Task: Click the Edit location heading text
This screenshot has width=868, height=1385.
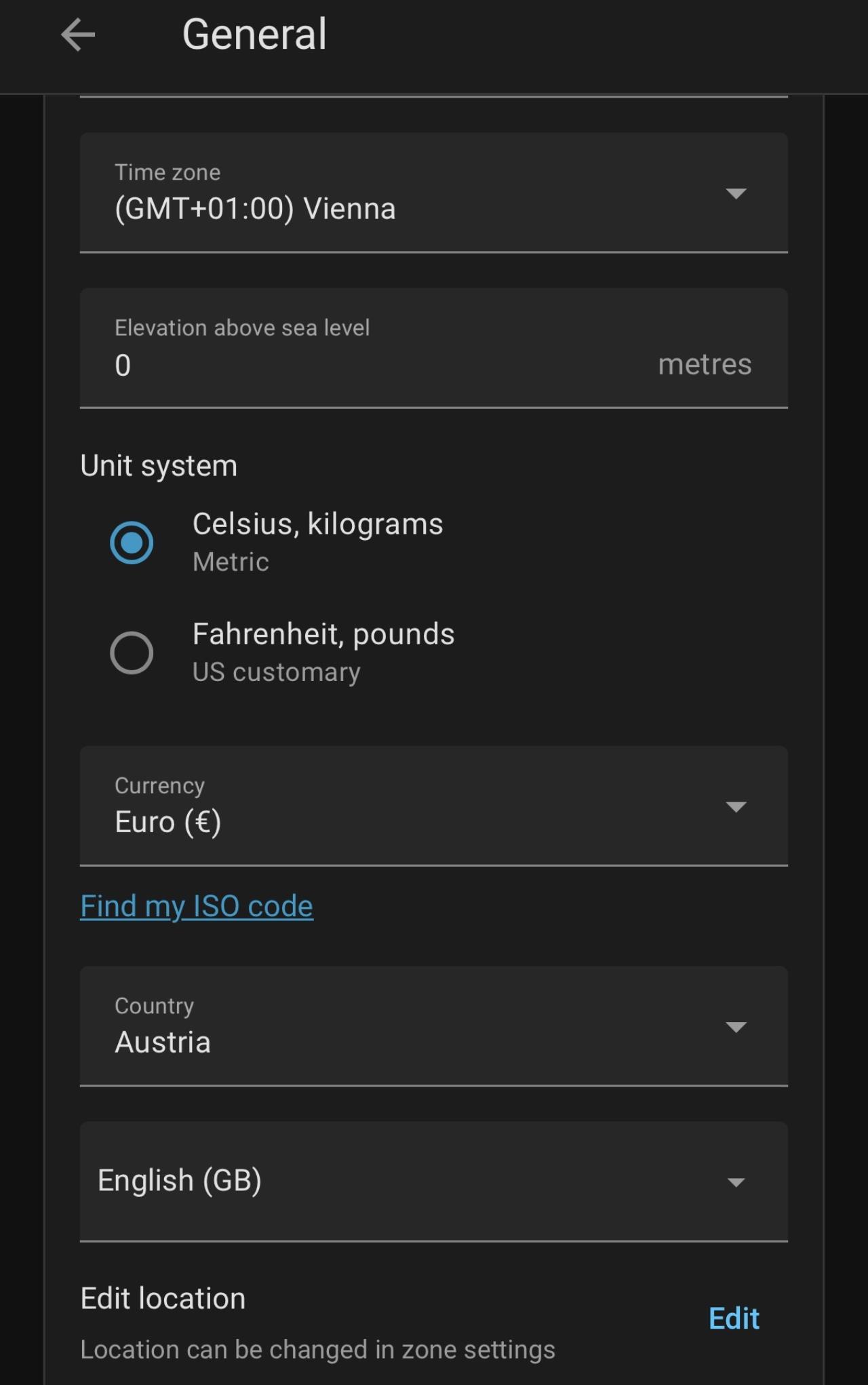Action: click(163, 1298)
